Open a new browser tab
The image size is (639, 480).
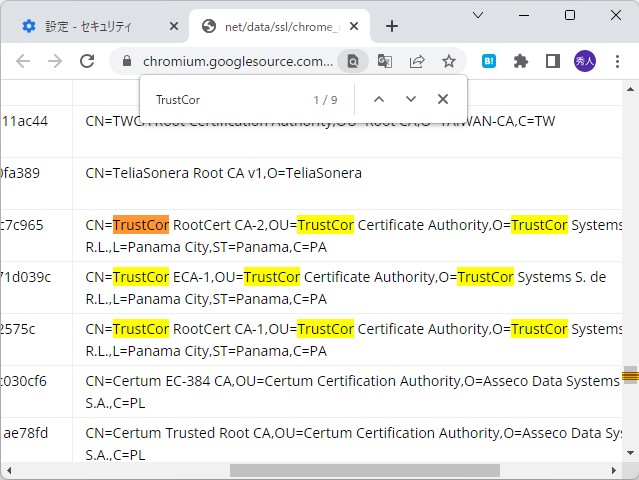coord(392,26)
